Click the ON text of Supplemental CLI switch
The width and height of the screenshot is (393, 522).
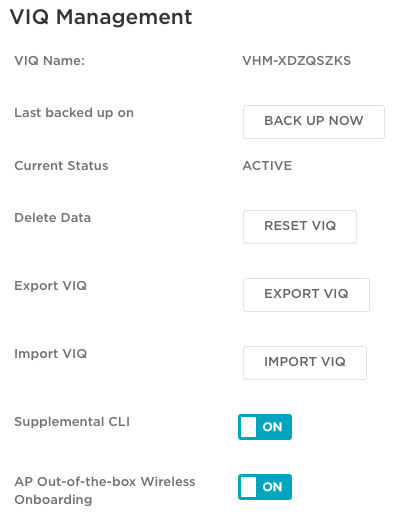(x=272, y=427)
